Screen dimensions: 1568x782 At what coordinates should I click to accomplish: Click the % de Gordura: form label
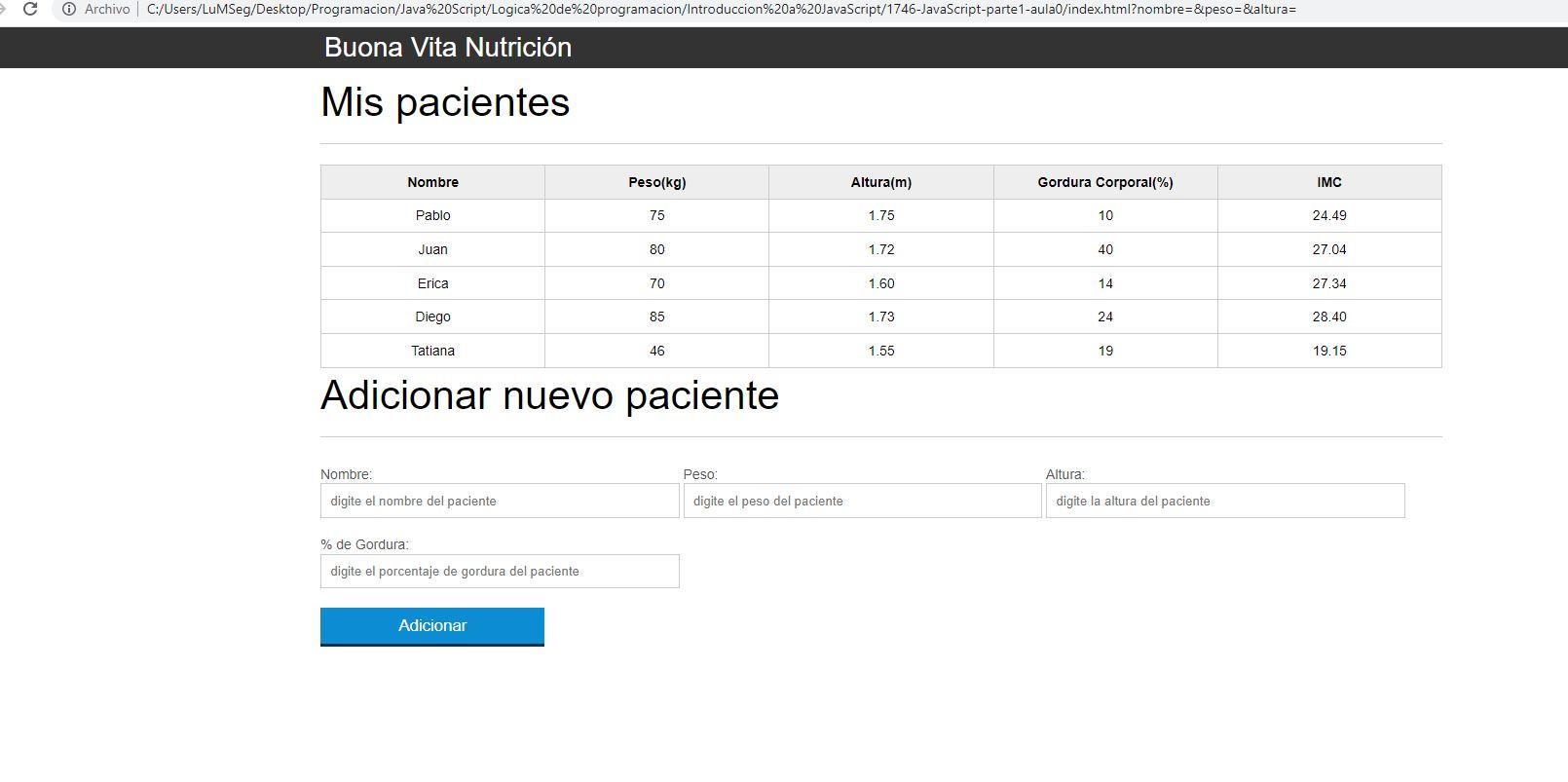pos(364,544)
